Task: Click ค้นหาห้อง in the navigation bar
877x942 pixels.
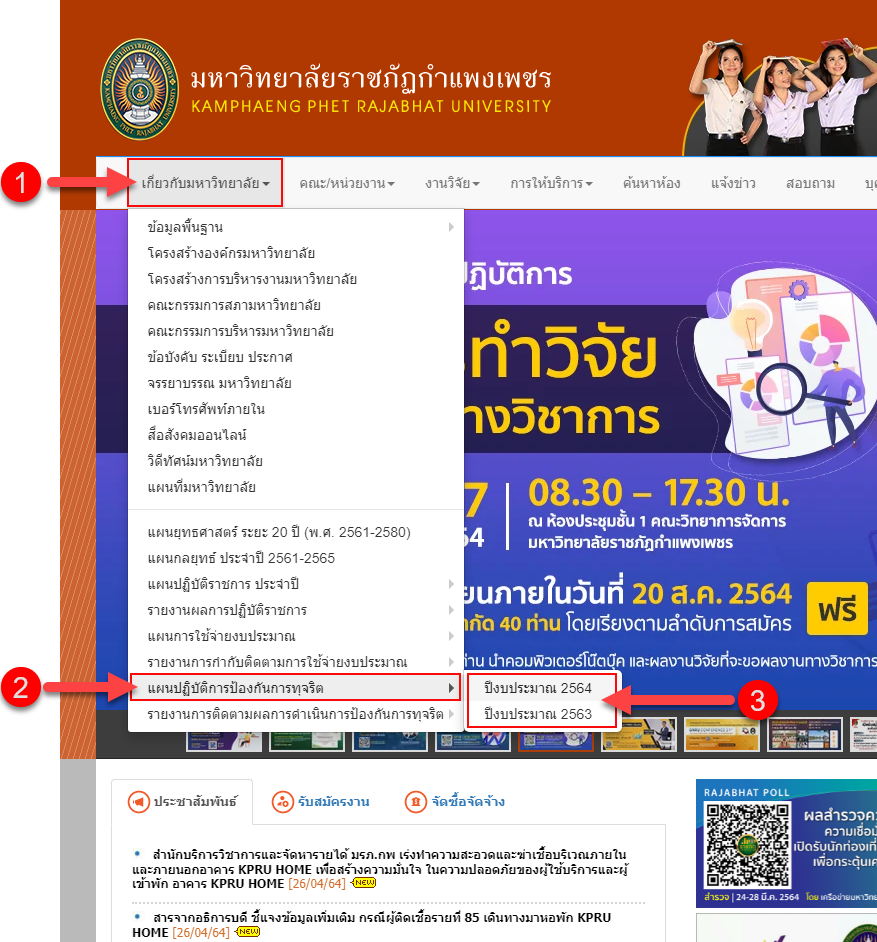Action: [x=651, y=183]
